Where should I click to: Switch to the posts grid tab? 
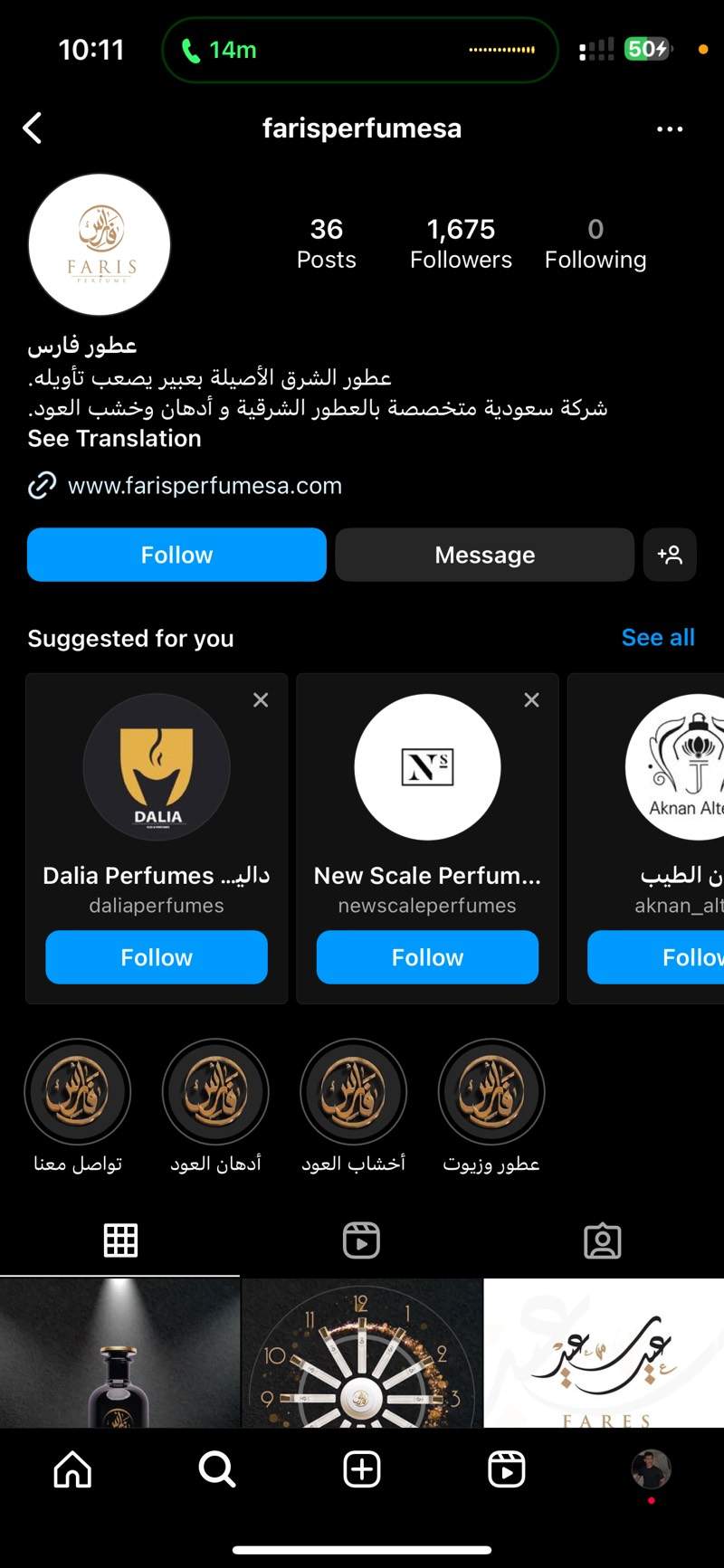(120, 1240)
